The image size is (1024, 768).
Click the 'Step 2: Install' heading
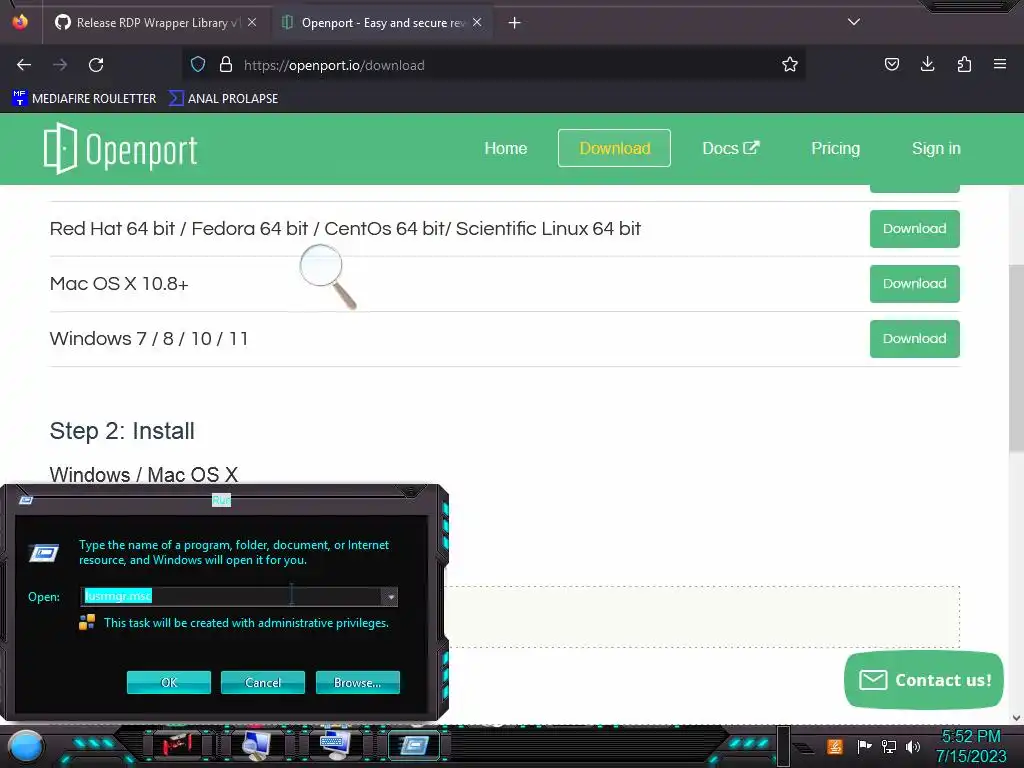(122, 431)
